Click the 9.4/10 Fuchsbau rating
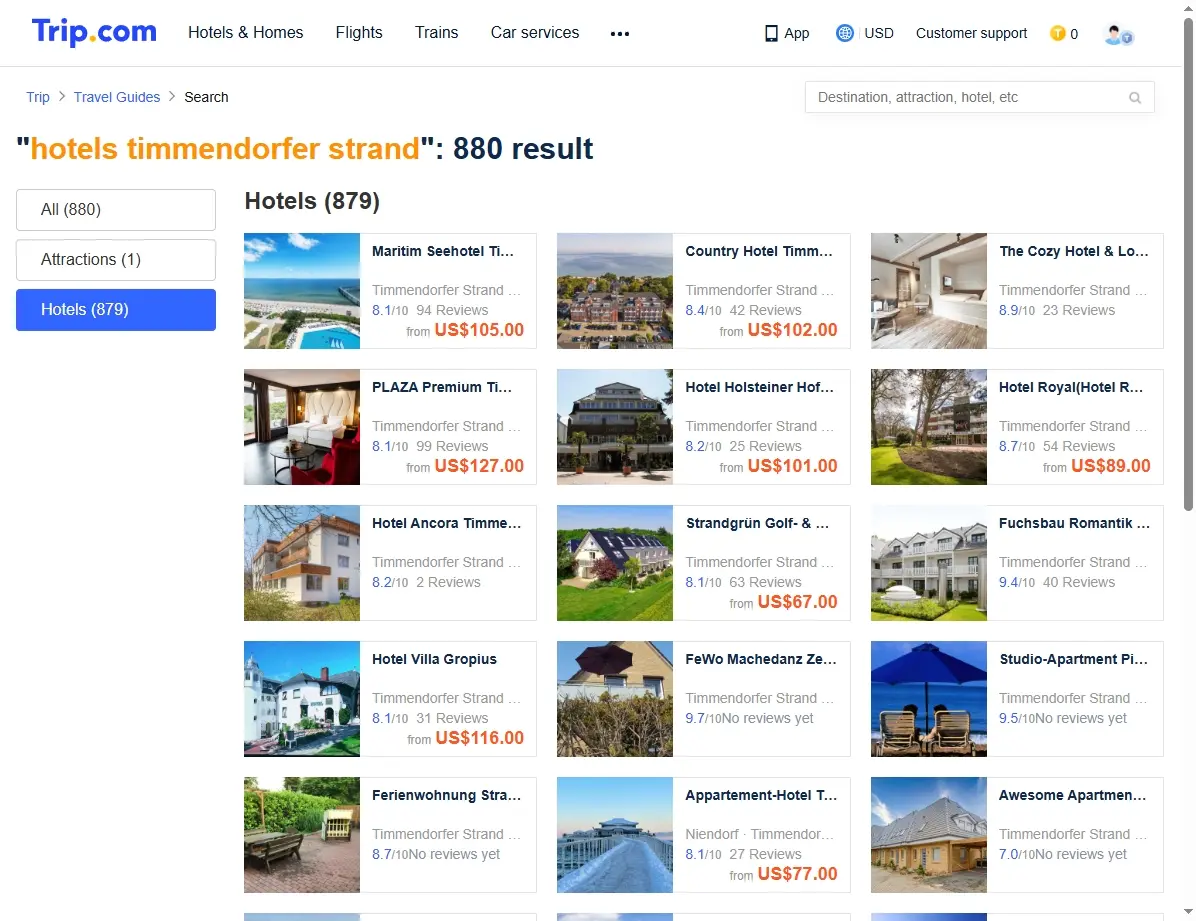Viewport: 1196px width, 921px height. click(1017, 582)
